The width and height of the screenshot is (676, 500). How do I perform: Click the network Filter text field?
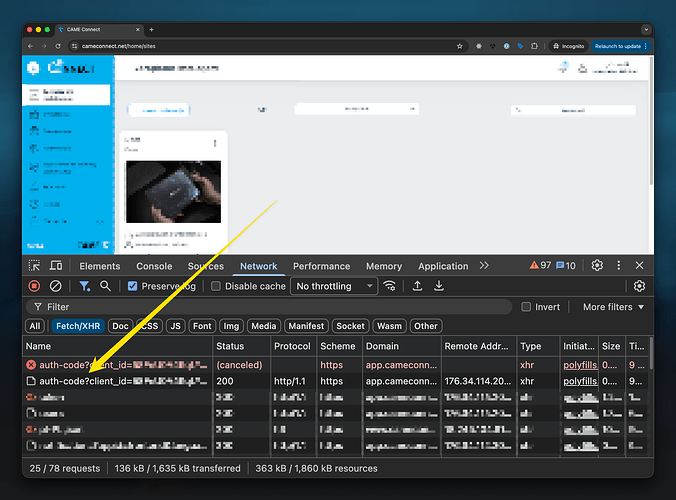[x=270, y=307]
